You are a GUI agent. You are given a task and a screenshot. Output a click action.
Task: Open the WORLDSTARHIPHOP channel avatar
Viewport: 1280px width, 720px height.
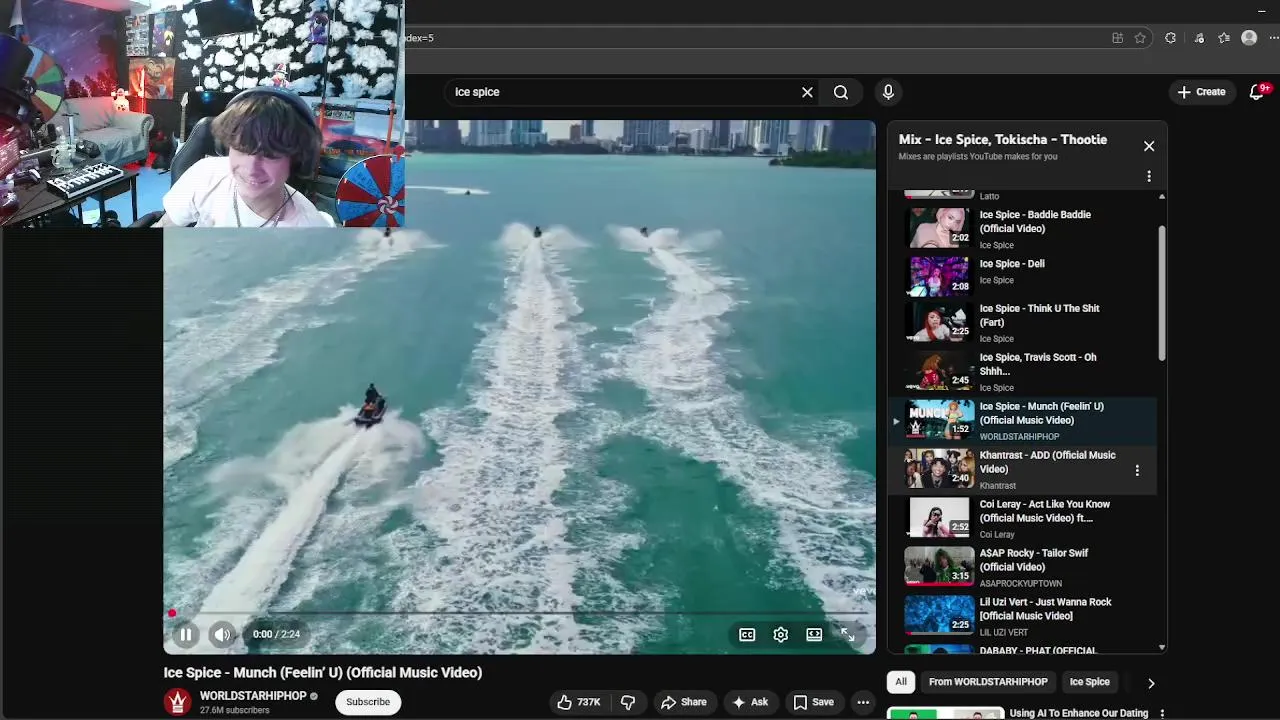tap(178, 702)
